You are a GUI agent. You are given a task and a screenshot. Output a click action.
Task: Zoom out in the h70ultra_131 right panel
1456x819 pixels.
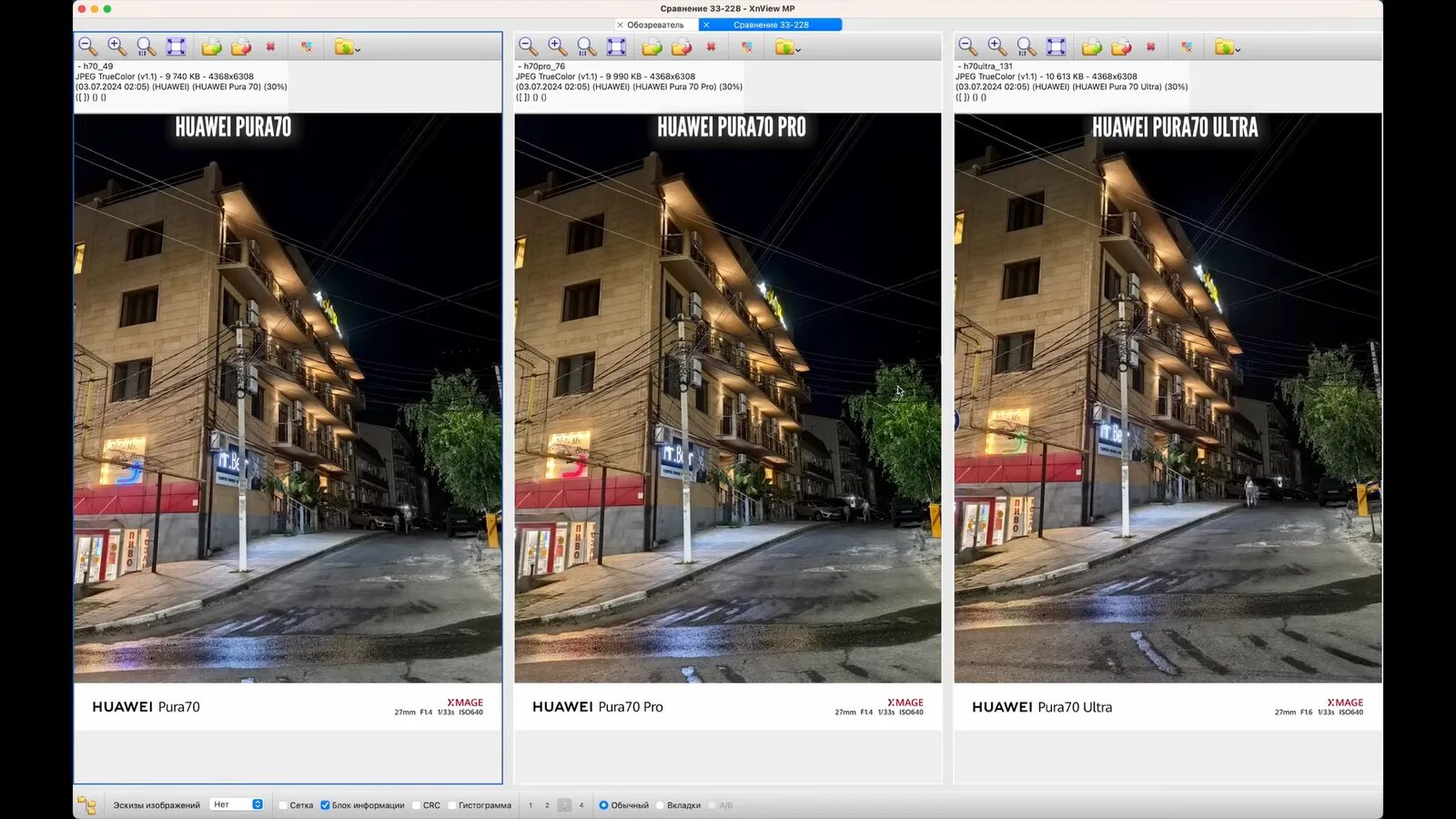pos(968,46)
